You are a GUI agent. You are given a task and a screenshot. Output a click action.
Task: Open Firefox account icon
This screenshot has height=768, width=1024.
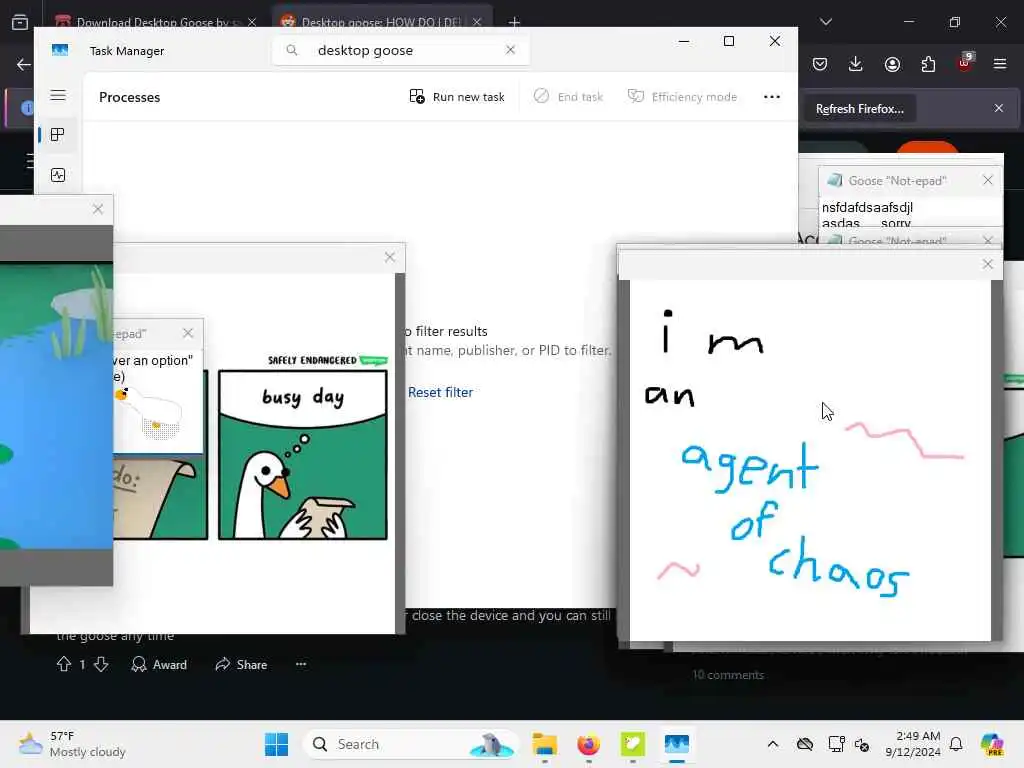pyautogui.click(x=892, y=64)
